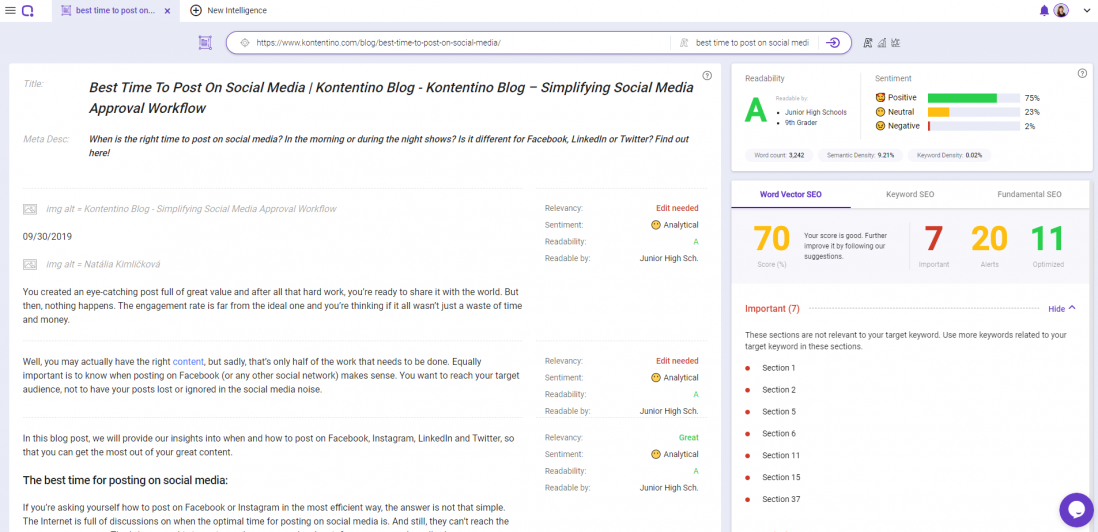This screenshot has width=1098, height=532.
Task: Click the meta description text
Action: [x=389, y=146]
